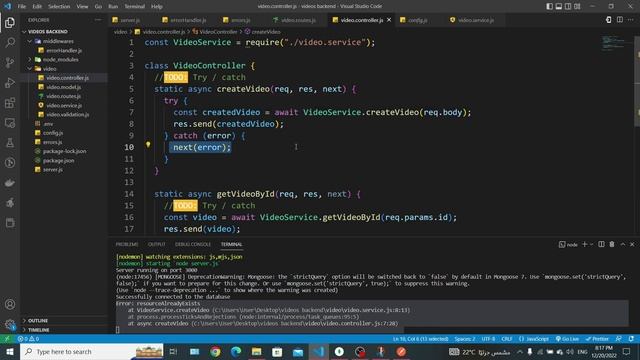Open Google Chrome from taskbar
This screenshot has height=360, width=640.
coord(216,351)
